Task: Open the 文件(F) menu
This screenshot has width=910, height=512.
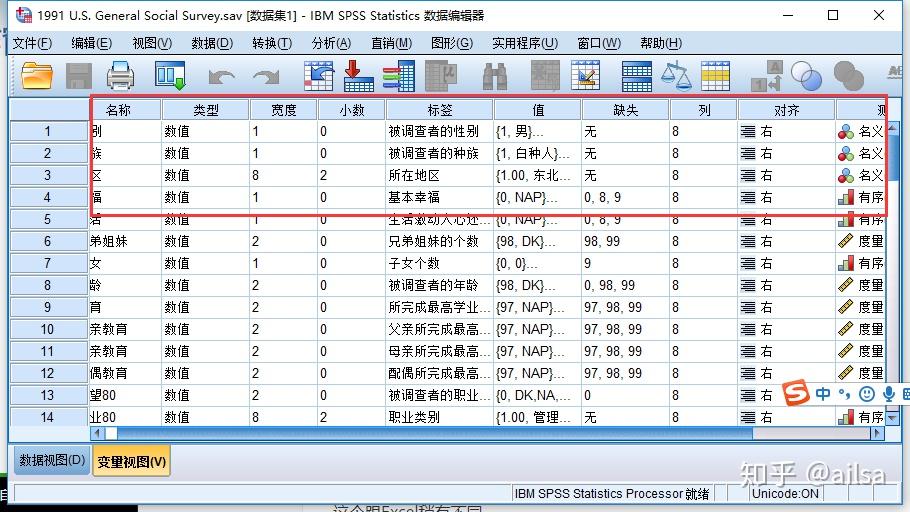Action: click(32, 44)
